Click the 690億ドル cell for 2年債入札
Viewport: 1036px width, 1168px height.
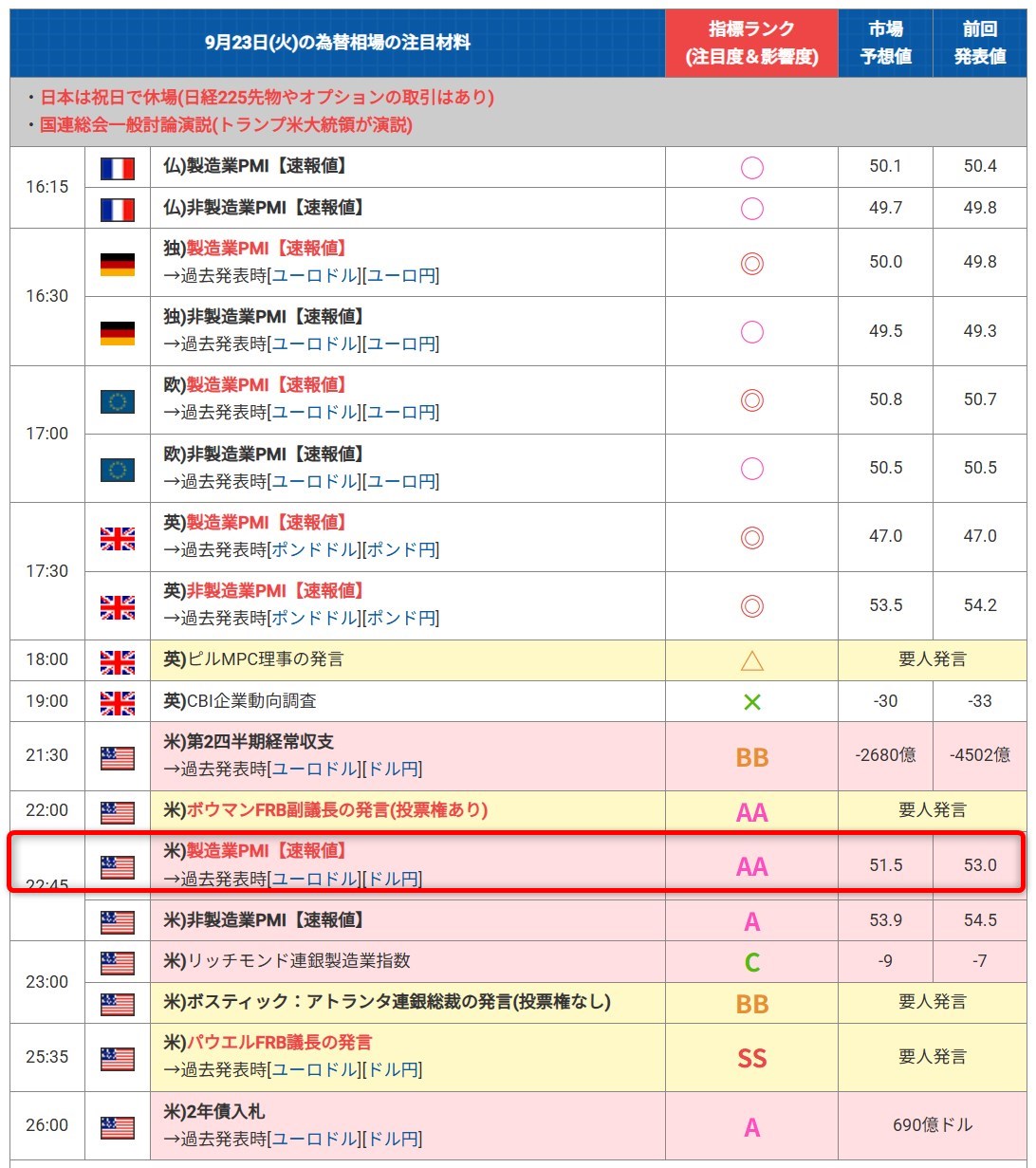933,1125
